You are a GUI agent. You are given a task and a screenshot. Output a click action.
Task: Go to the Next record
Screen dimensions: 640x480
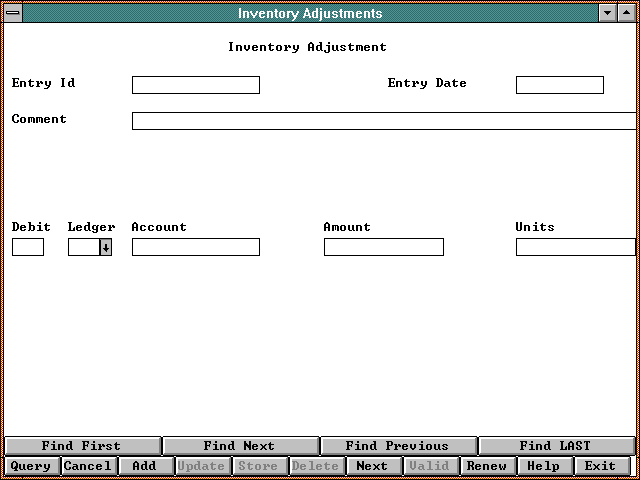372,466
